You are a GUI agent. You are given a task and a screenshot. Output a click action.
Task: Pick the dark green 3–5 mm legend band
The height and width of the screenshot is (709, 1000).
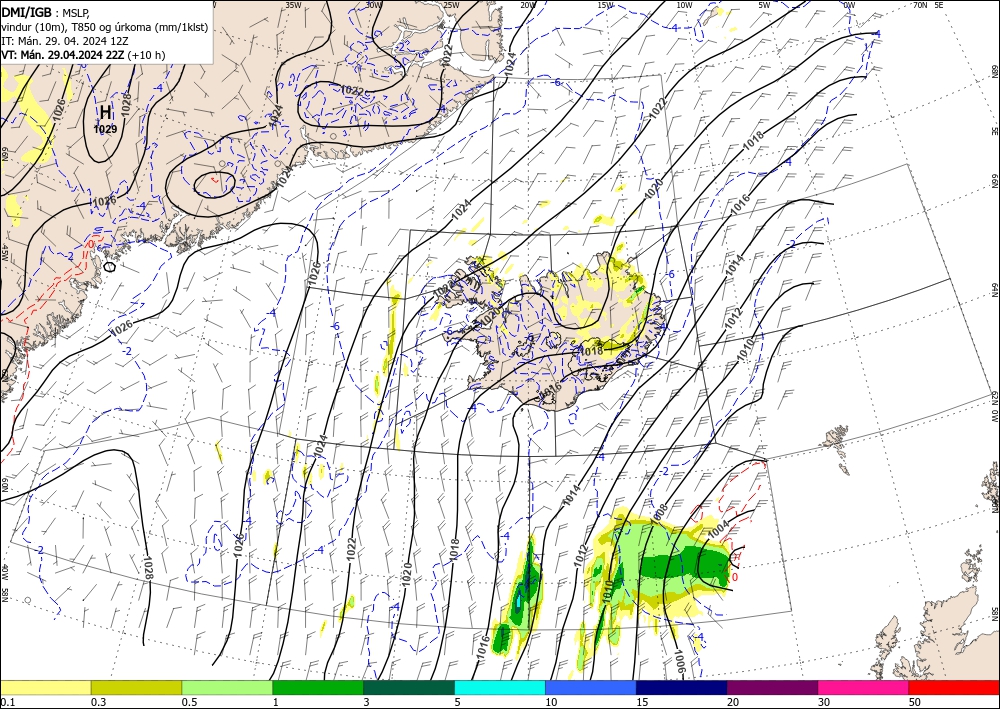click(x=409, y=687)
